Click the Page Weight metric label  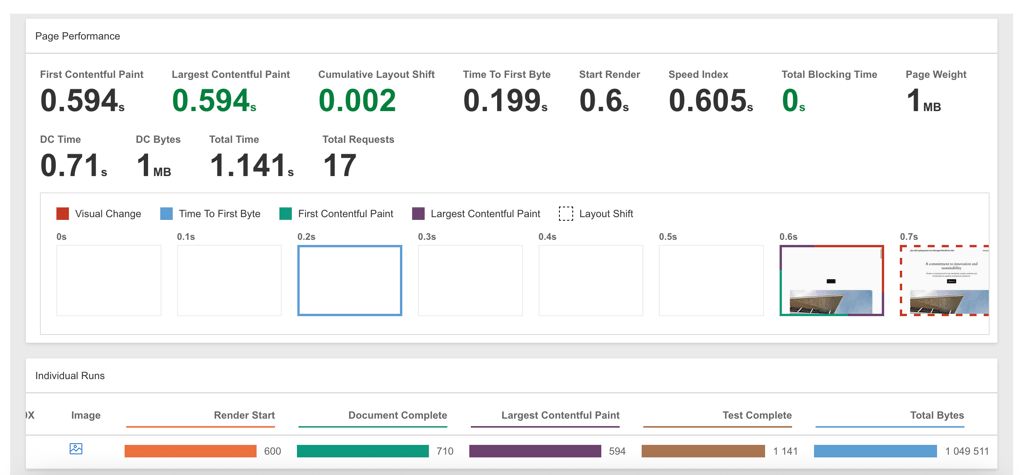[x=936, y=74]
